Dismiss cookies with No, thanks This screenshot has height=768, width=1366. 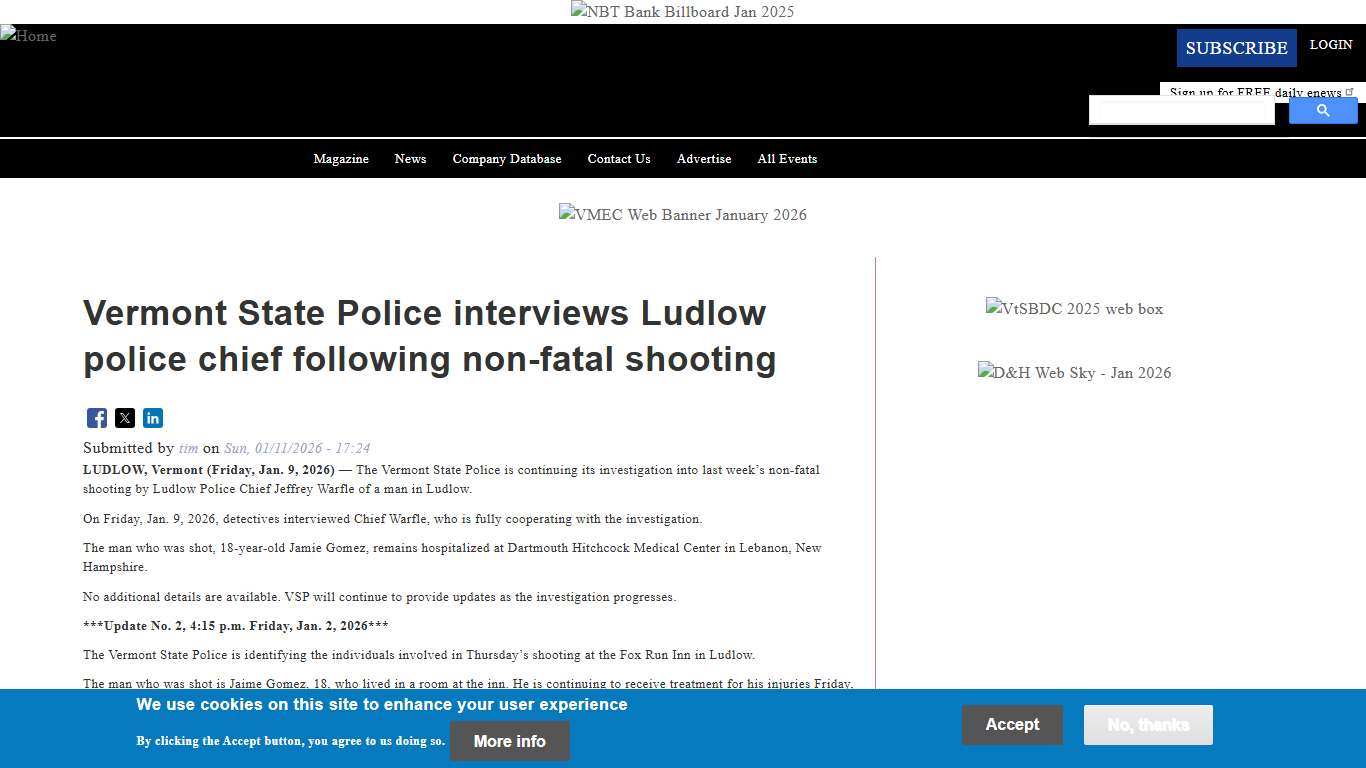[x=1147, y=724]
